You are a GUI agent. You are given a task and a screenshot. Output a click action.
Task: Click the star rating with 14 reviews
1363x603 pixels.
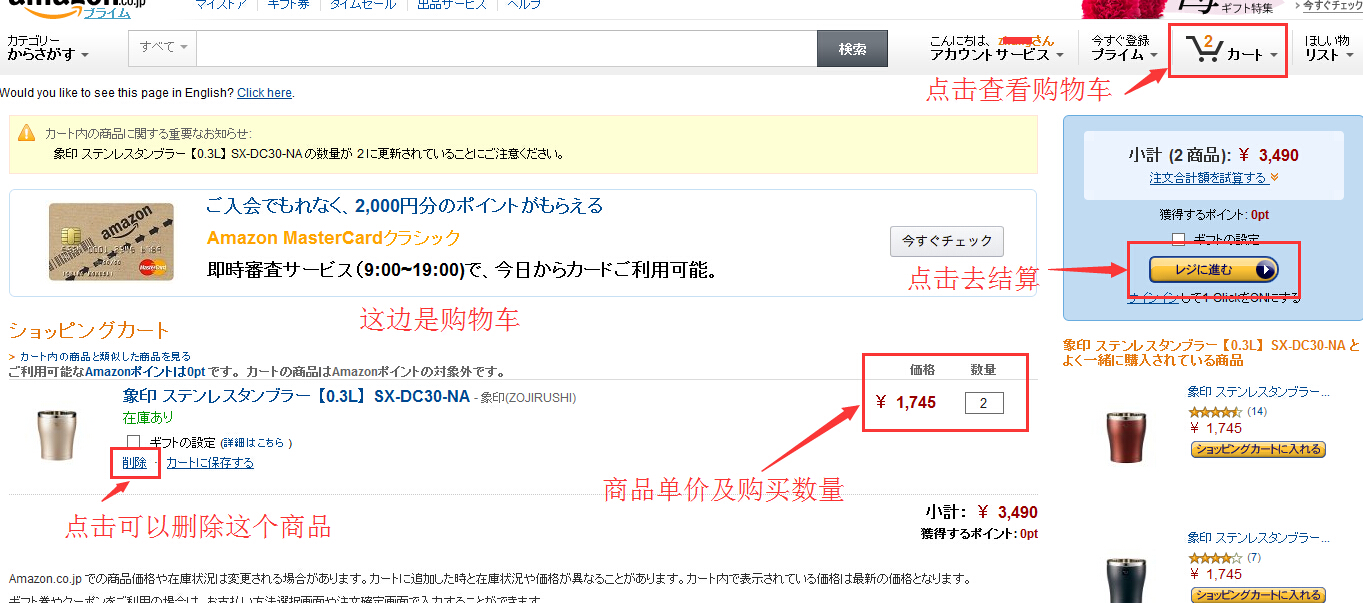(1215, 411)
